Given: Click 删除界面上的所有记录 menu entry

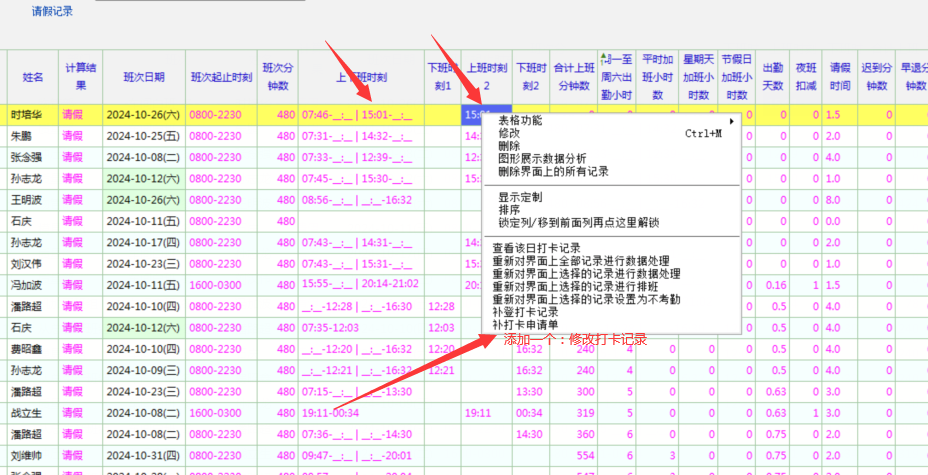Looking at the screenshot, I should [553, 172].
